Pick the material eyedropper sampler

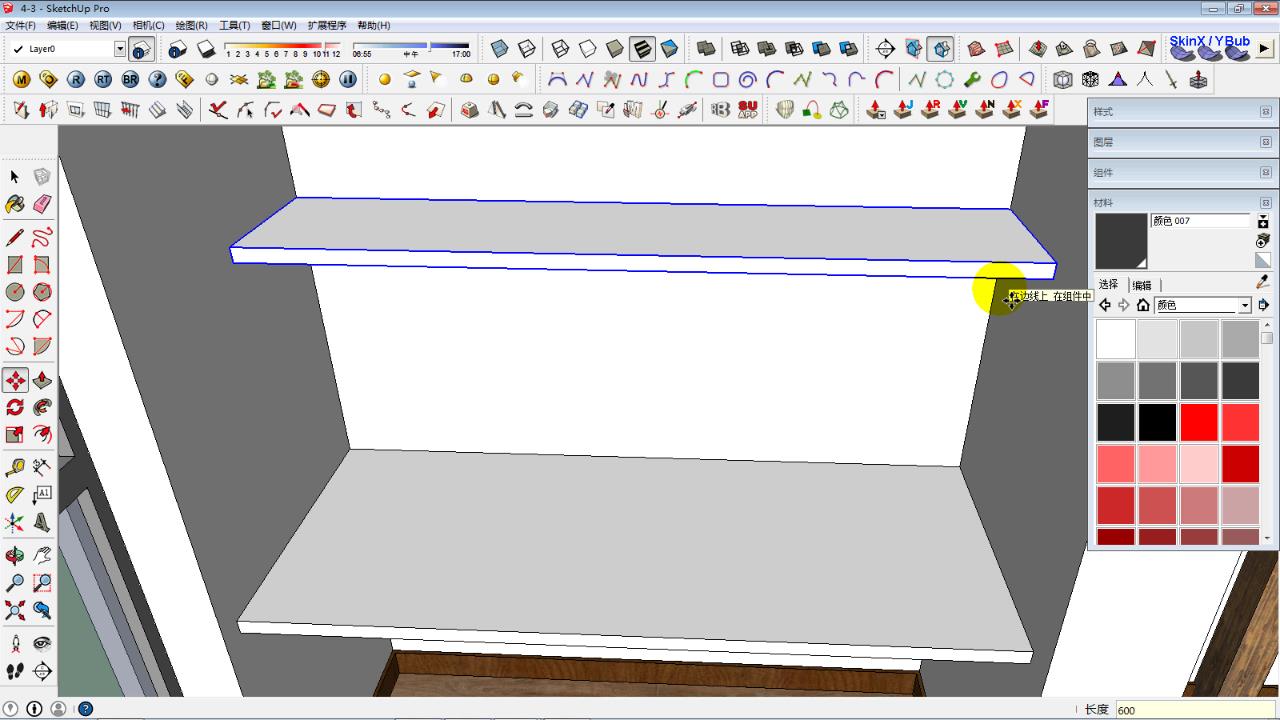click(x=1263, y=283)
